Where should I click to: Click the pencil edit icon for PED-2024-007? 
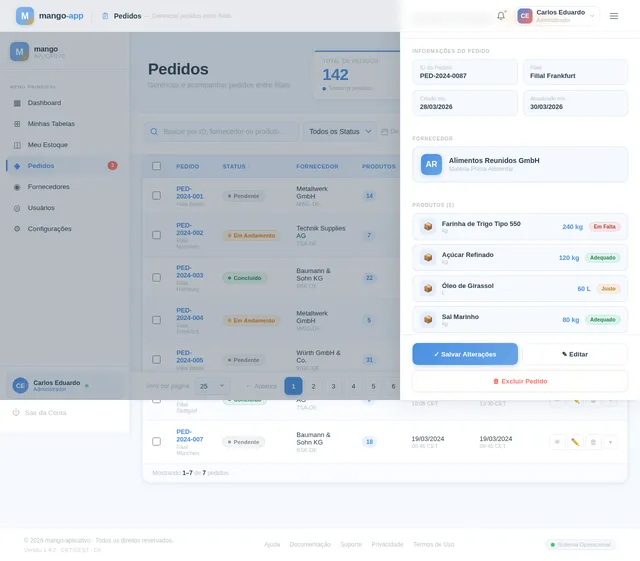click(575, 441)
